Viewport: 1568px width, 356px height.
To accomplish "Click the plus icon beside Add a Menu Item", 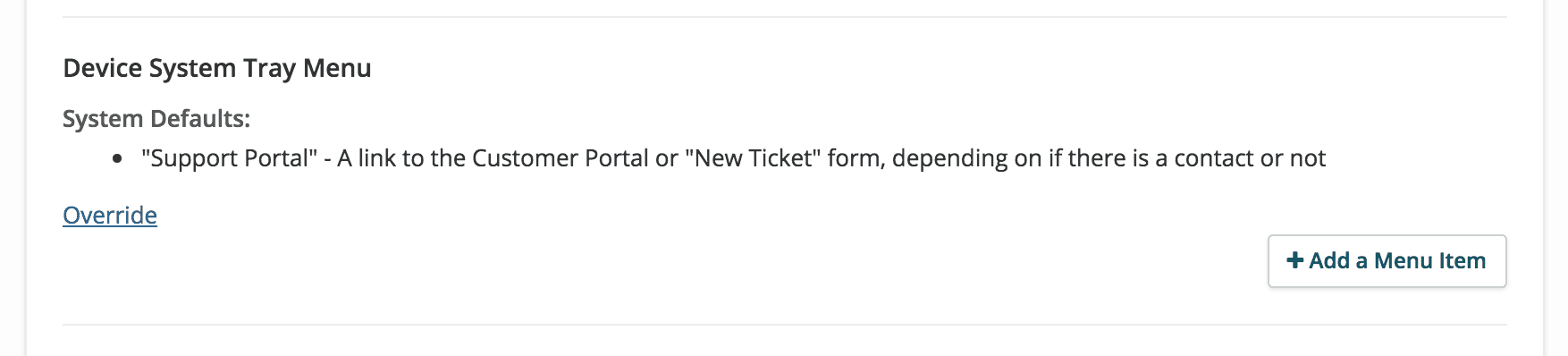I will coord(1294,260).
